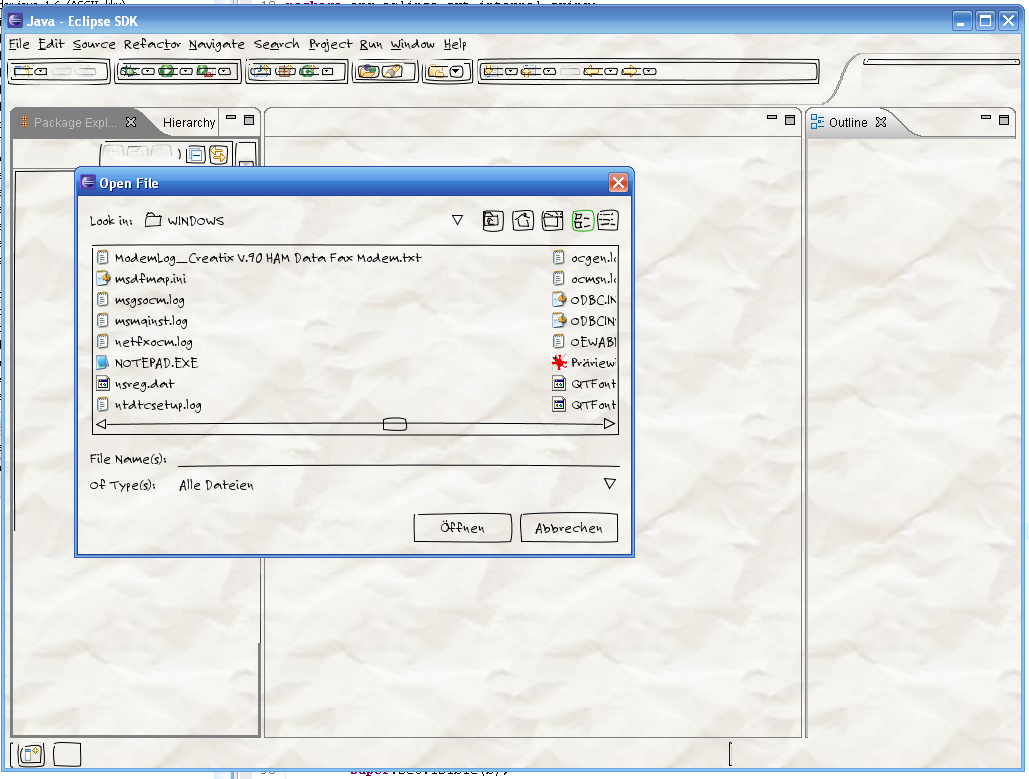The width and height of the screenshot is (1029, 779).
Task: Close the Package Explorer tab
Action: 131,122
